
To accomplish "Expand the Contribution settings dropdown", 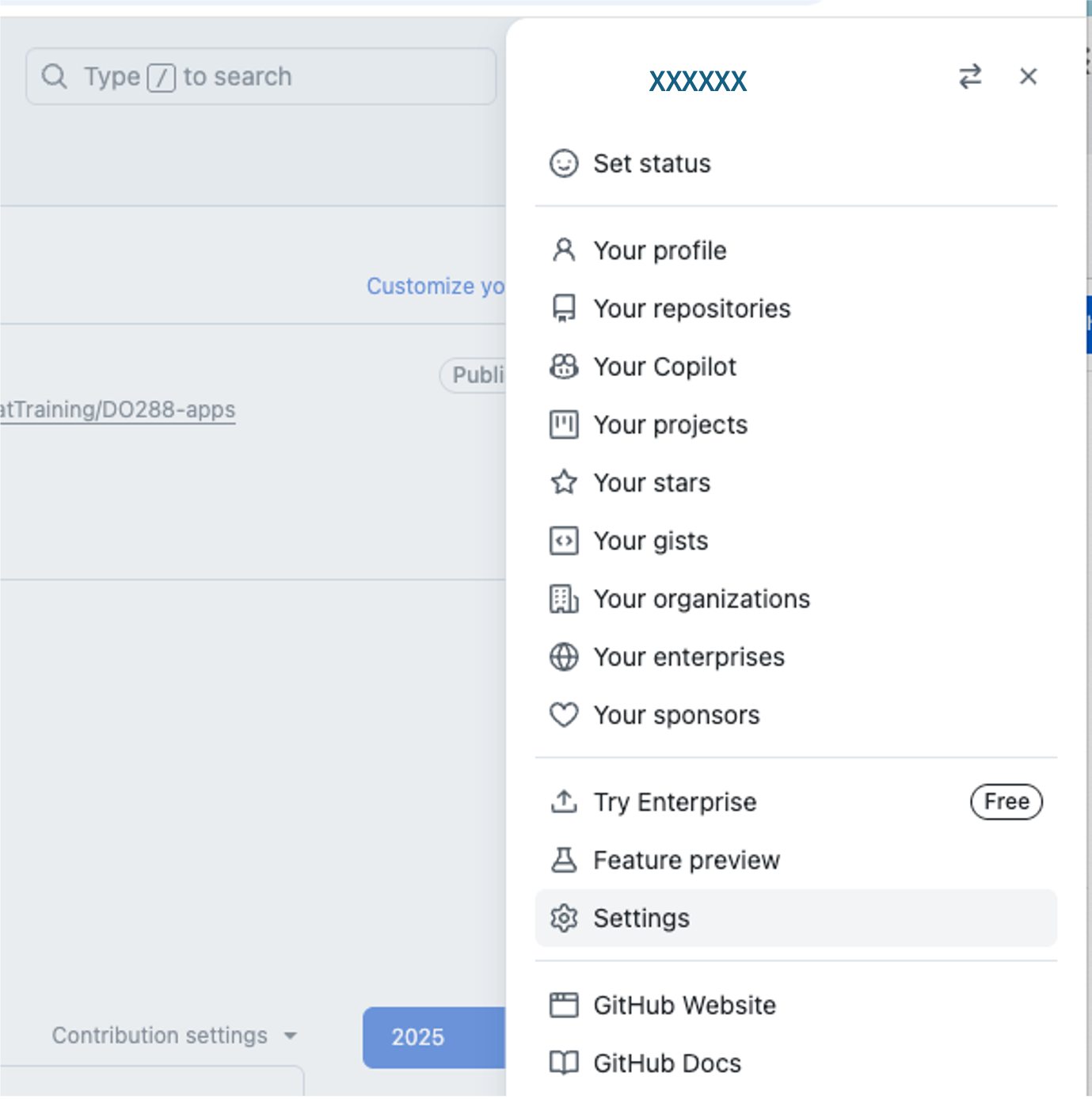I will [174, 1035].
